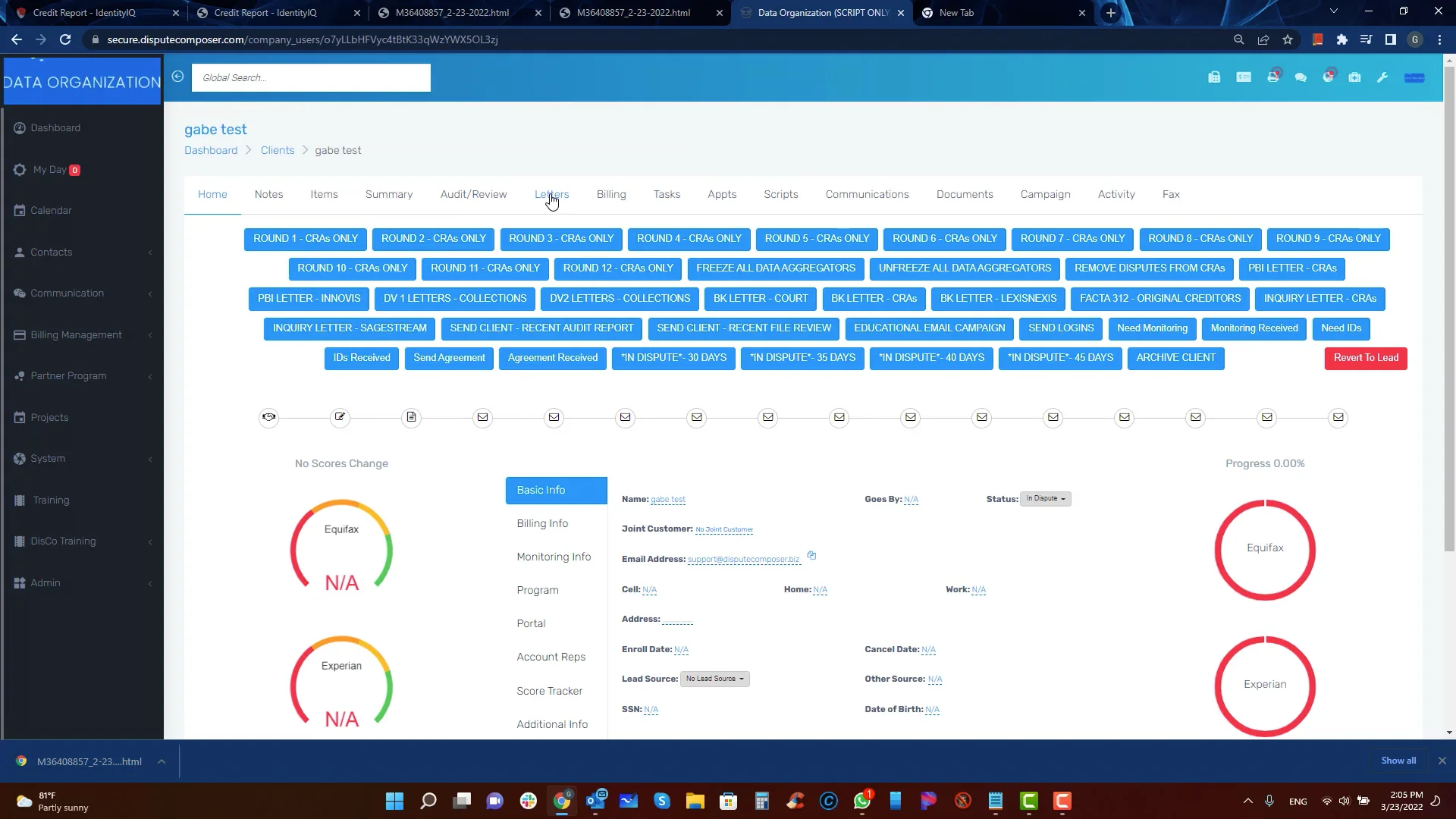Click the Equifax progress circle
1456x819 pixels.
[x=1265, y=549]
